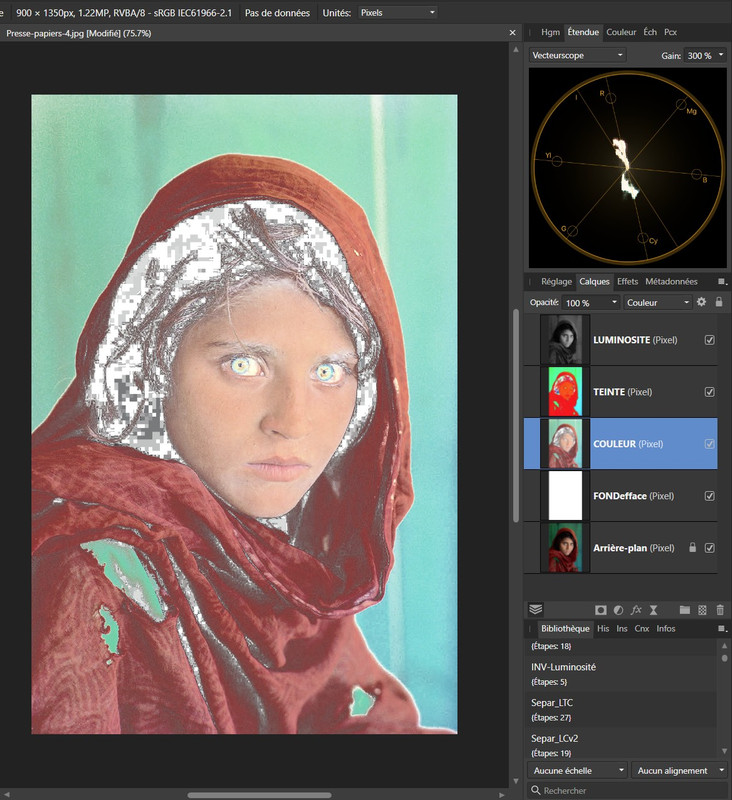
Task: Click the canvas vertical scrollbar thumb
Action: [516, 416]
